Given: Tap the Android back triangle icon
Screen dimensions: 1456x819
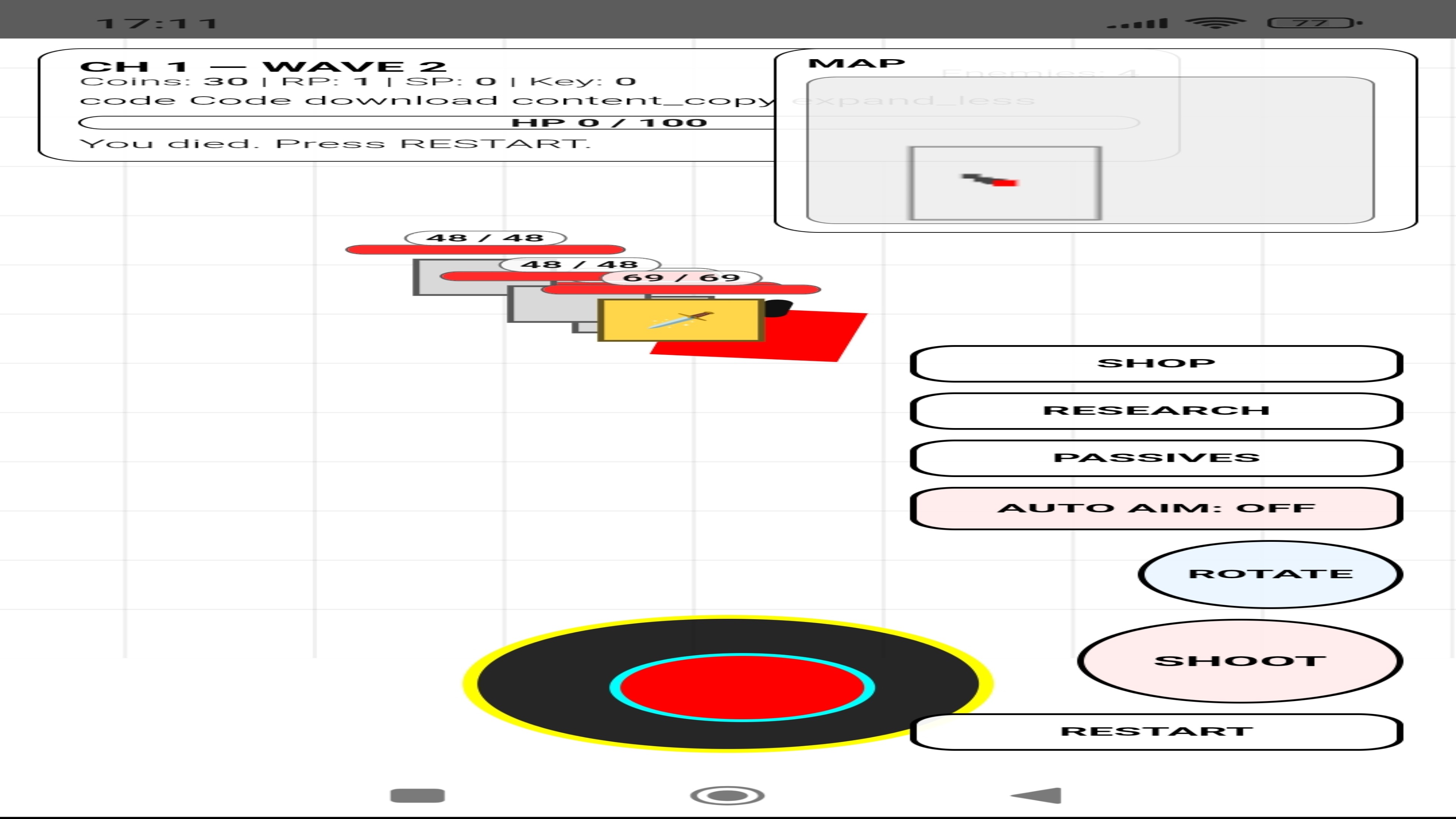Looking at the screenshot, I should [1038, 795].
